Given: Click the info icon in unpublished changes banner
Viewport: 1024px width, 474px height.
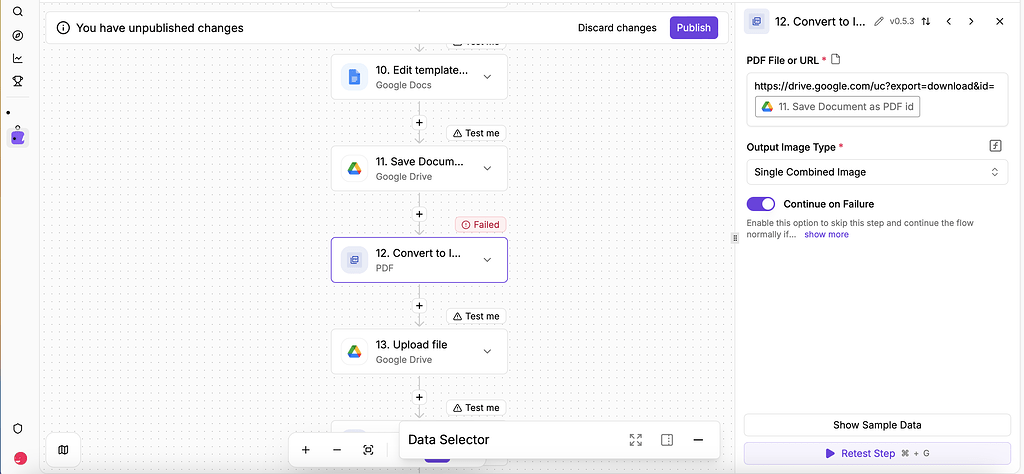Looking at the screenshot, I should point(63,28).
